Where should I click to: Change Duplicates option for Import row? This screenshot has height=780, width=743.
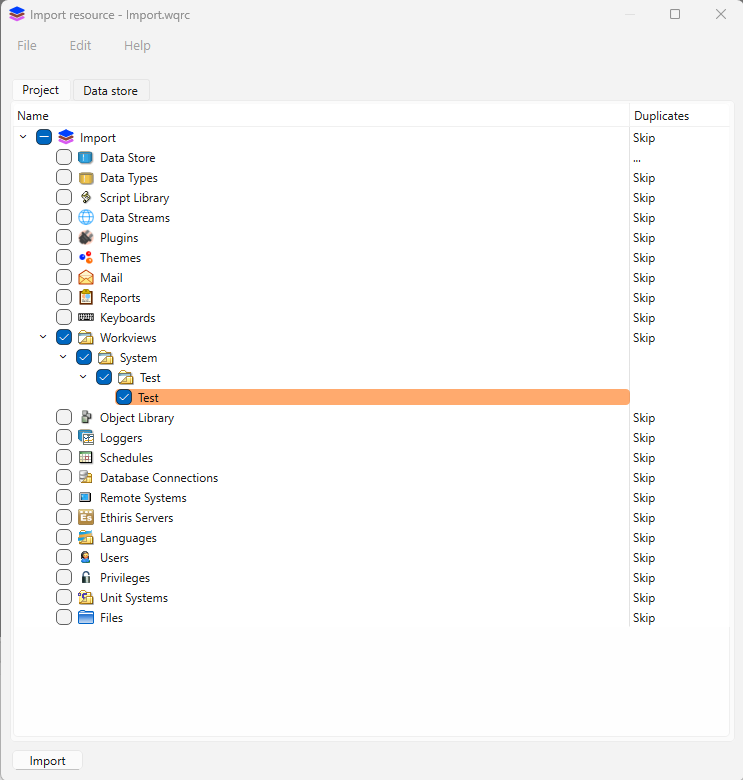644,138
